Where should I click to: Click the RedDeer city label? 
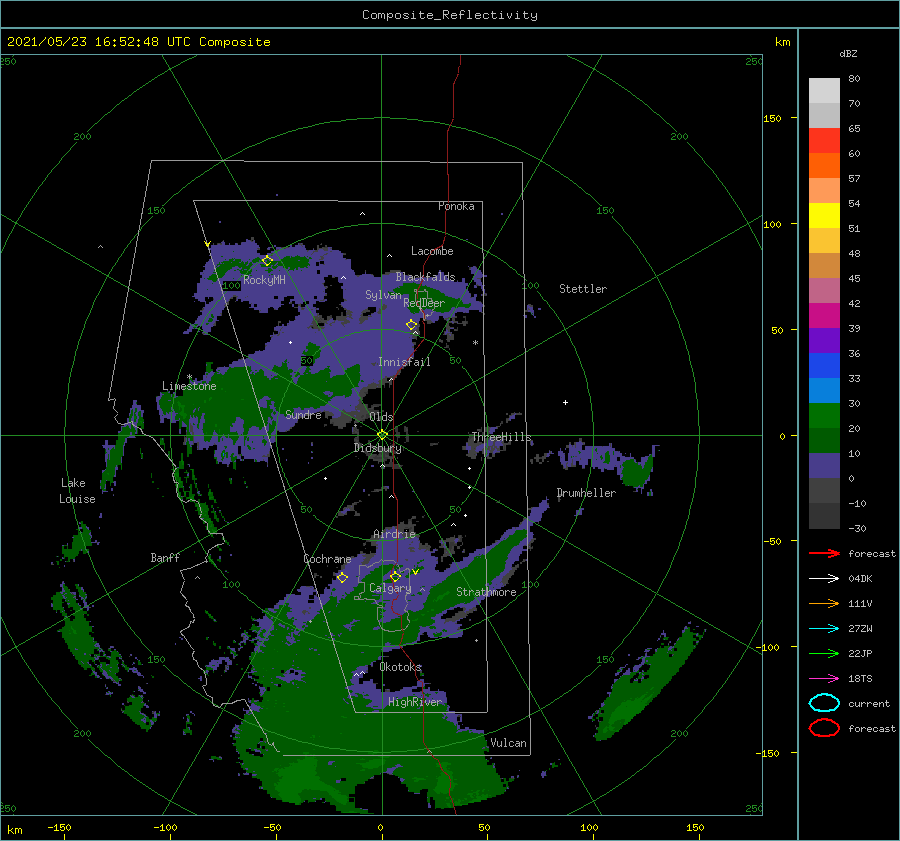[424, 303]
